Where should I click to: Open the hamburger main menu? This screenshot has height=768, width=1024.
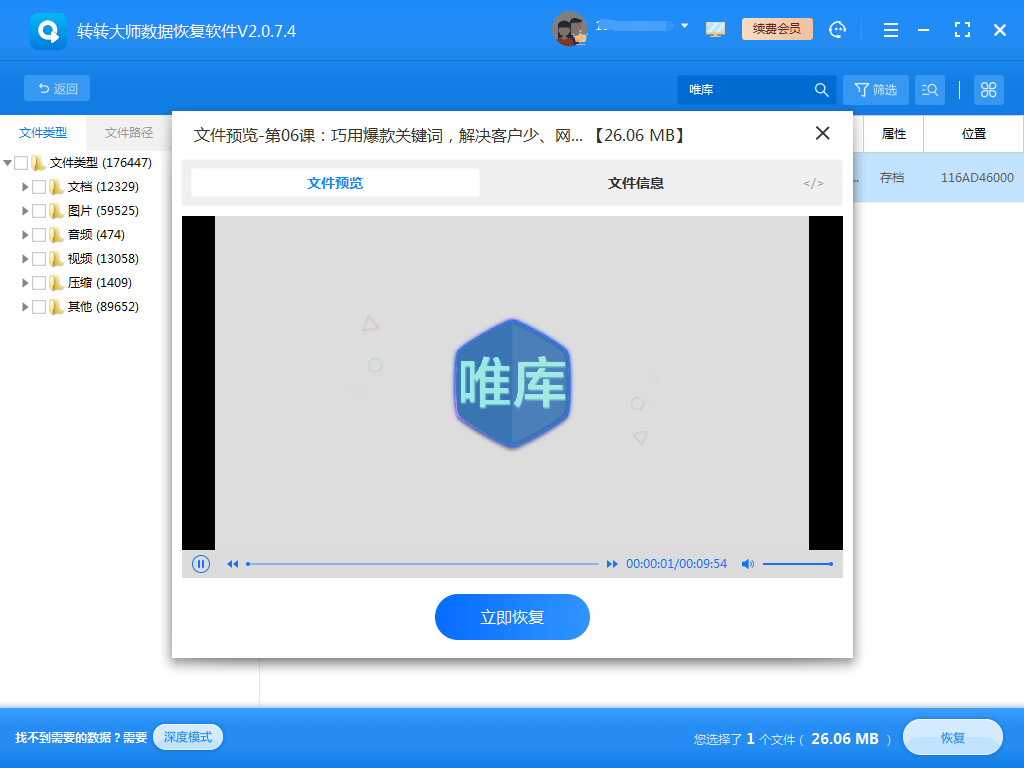pyautogui.click(x=891, y=29)
